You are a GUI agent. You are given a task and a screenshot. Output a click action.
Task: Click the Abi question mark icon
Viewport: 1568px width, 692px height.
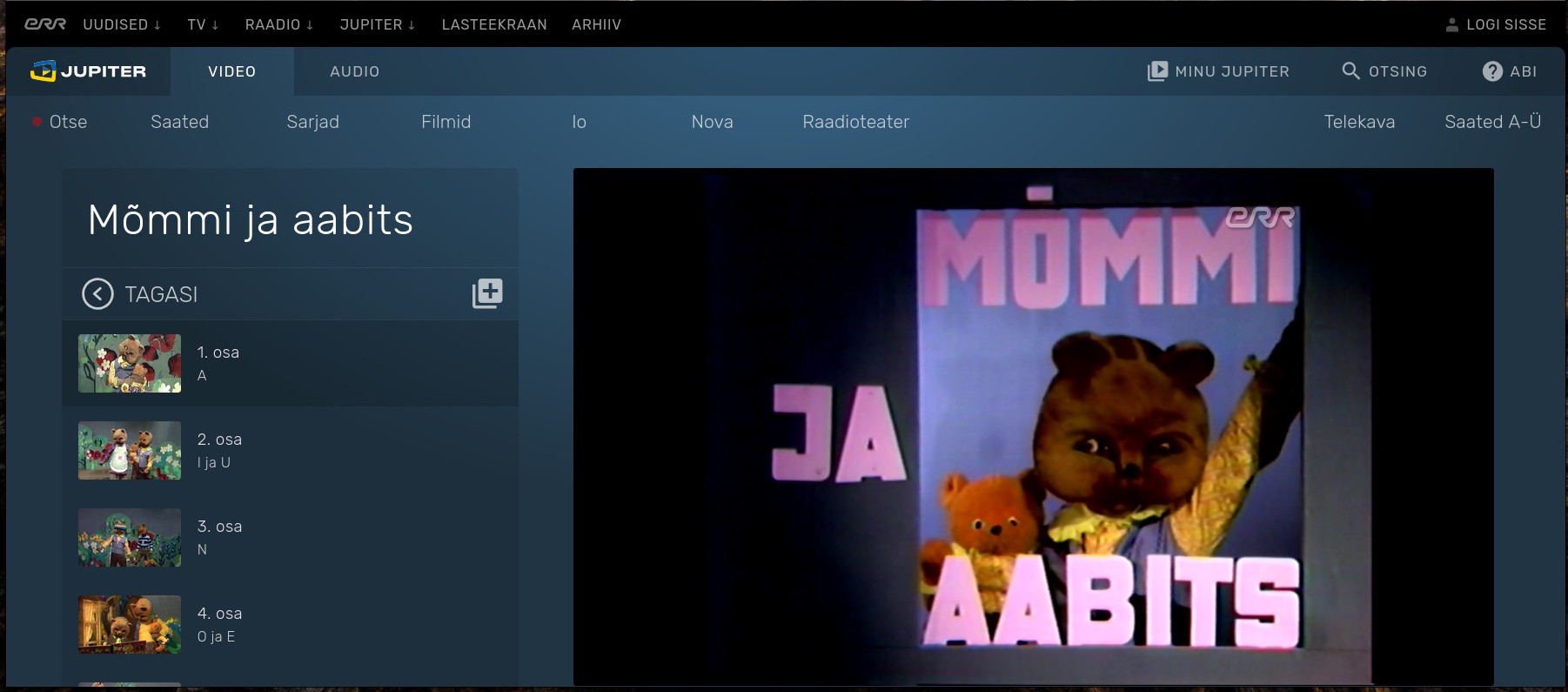[x=1492, y=71]
